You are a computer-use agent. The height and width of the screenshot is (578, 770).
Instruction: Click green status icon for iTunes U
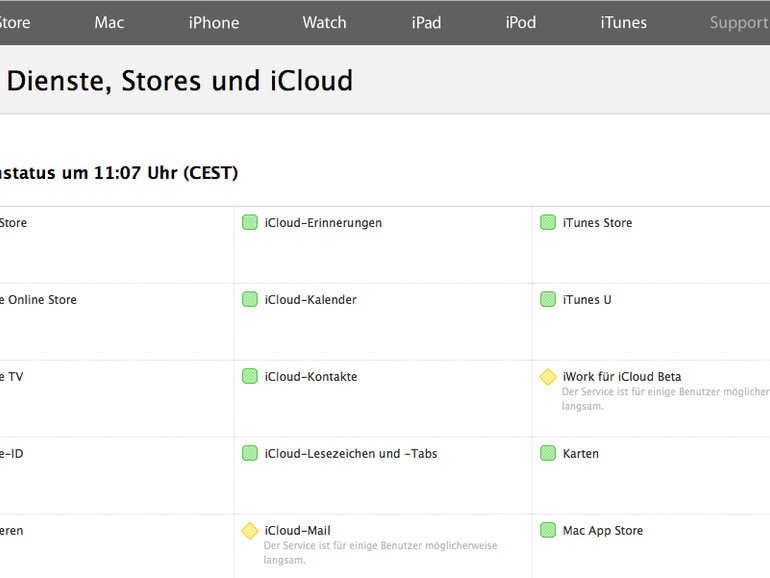click(548, 300)
